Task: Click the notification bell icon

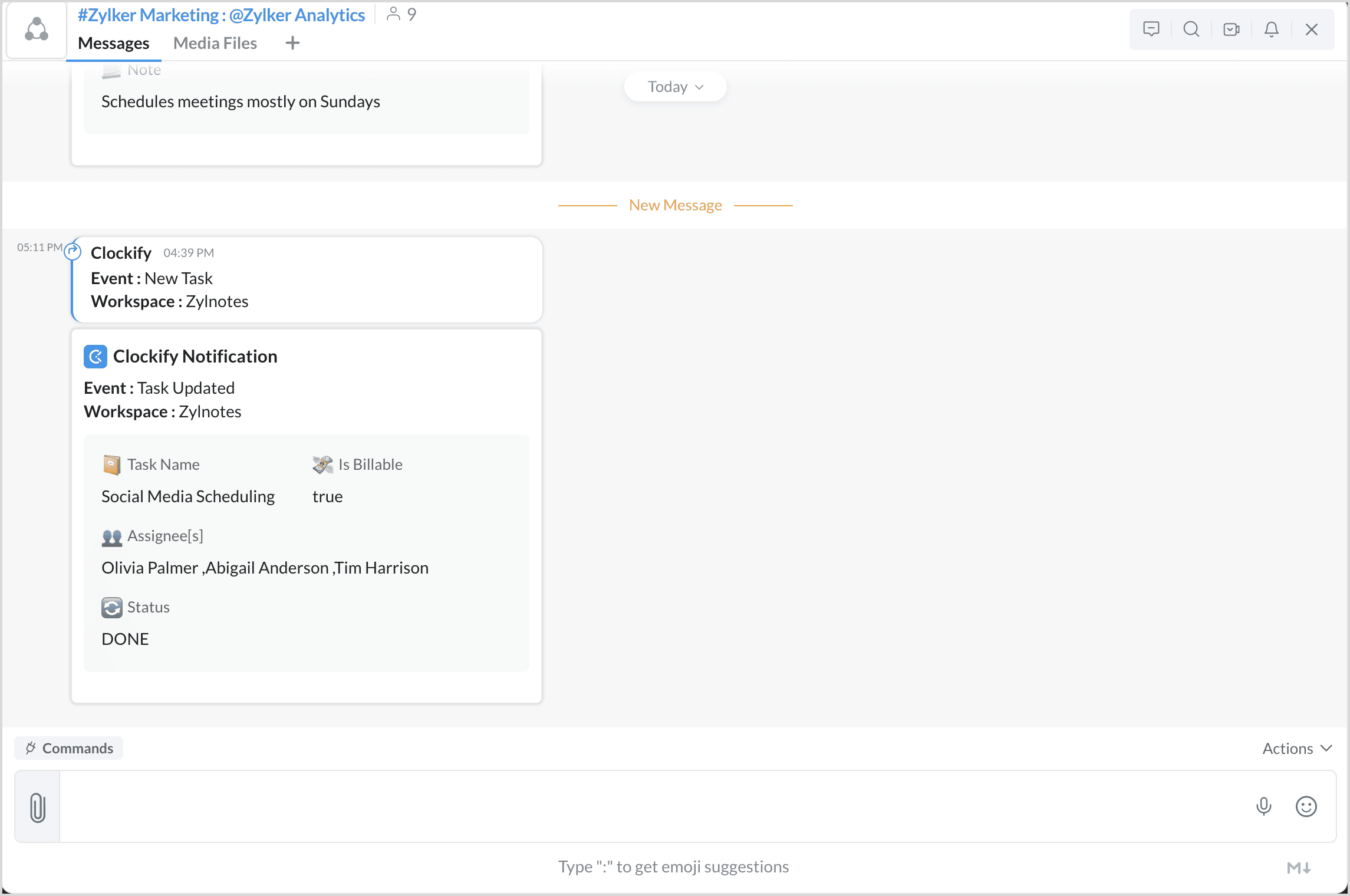Action: [x=1271, y=29]
